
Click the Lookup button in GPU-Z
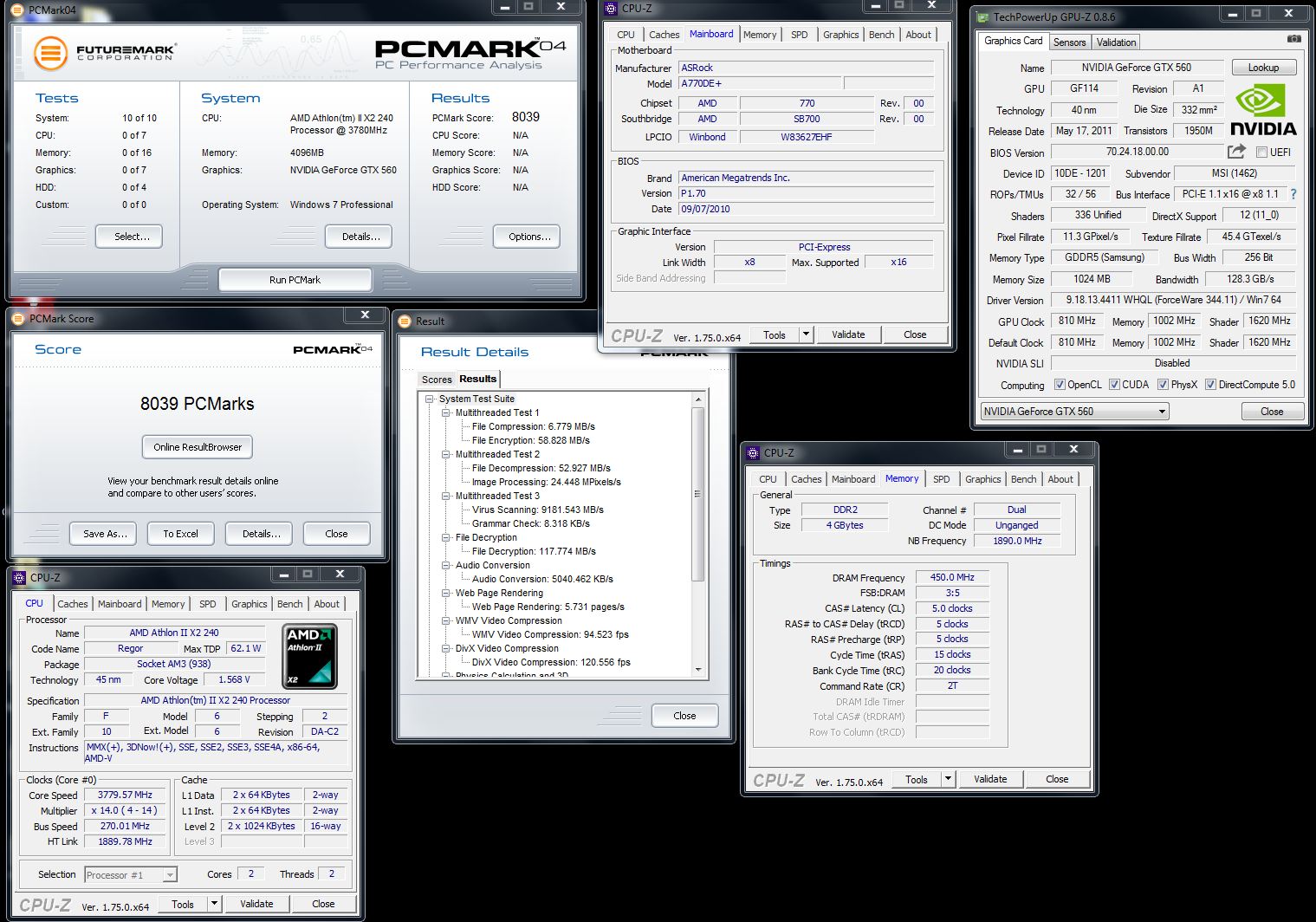1263,68
